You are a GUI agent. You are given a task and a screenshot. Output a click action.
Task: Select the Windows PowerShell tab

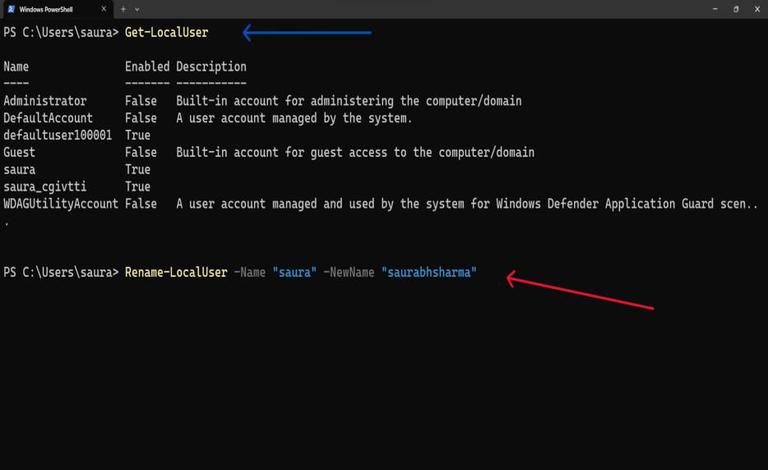pyautogui.click(x=56, y=9)
